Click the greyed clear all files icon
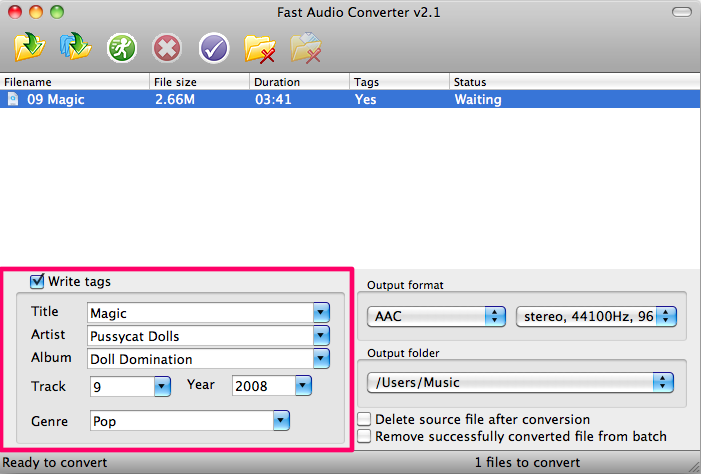The width and height of the screenshot is (701, 474). click(306, 47)
